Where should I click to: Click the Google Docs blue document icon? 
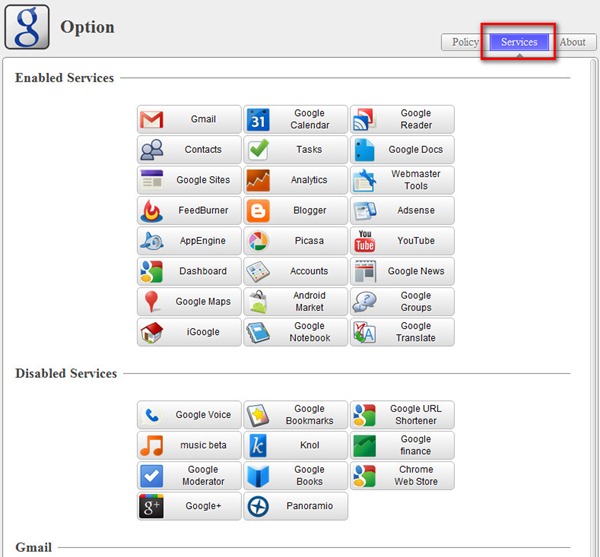coord(364,150)
